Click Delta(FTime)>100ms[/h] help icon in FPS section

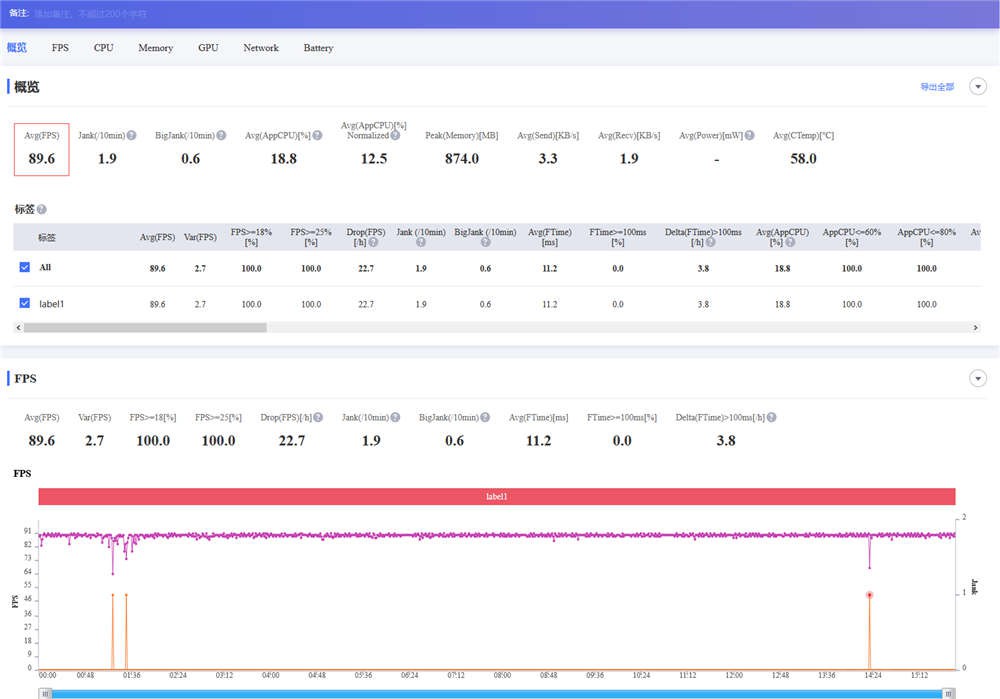point(772,417)
